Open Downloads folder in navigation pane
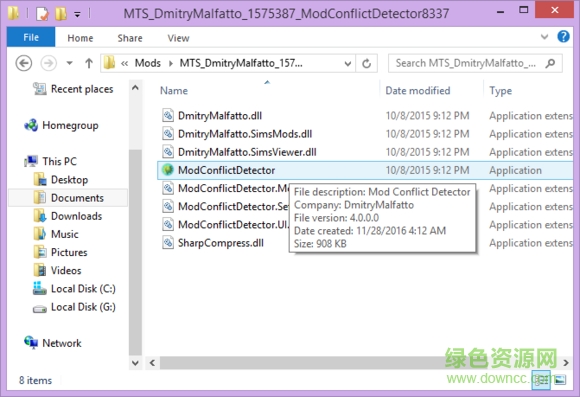 (x=76, y=216)
